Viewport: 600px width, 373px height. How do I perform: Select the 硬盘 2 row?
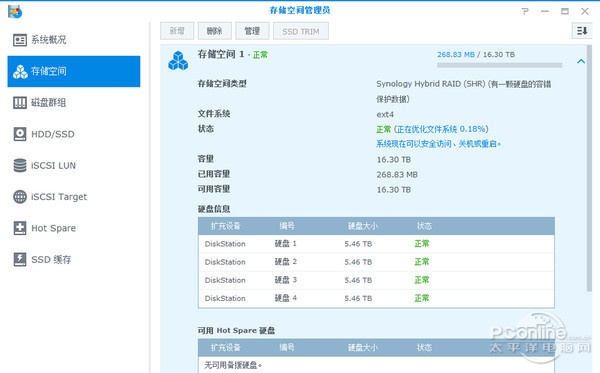[x=376, y=262]
